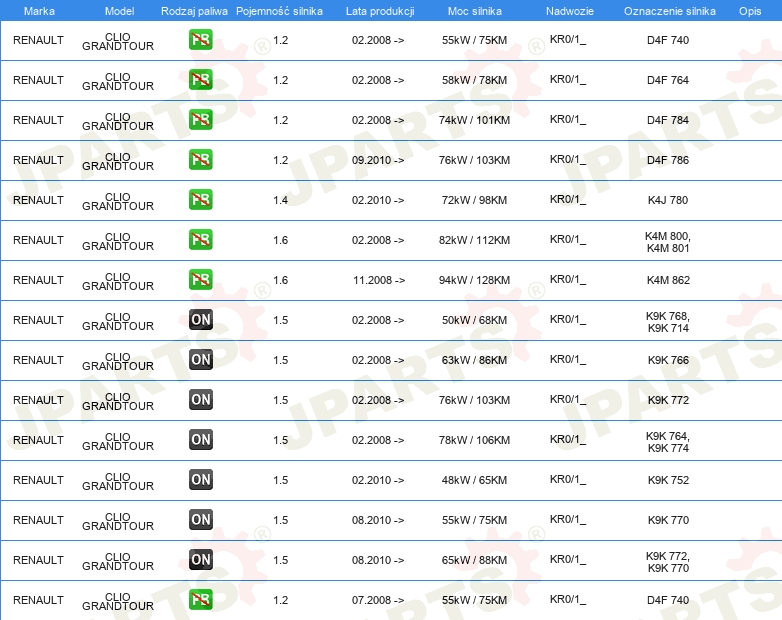Select power value 65kW / 88KM

[x=474, y=560]
